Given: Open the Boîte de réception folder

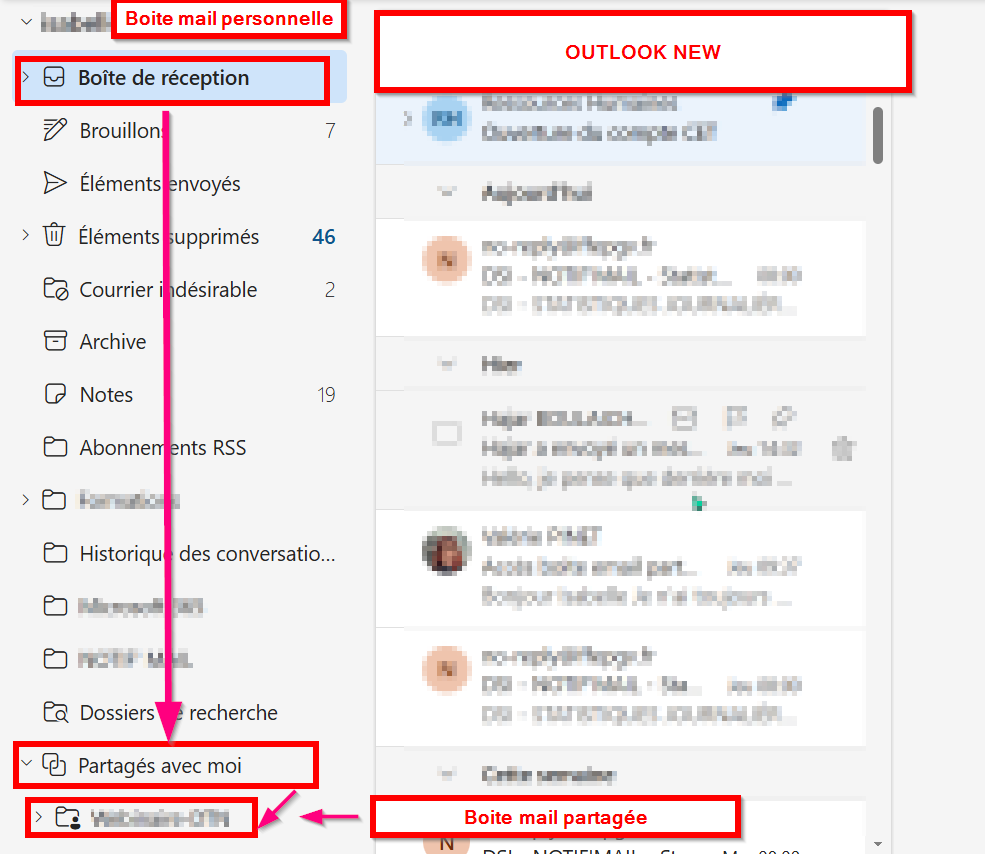Looking at the screenshot, I should [180, 78].
